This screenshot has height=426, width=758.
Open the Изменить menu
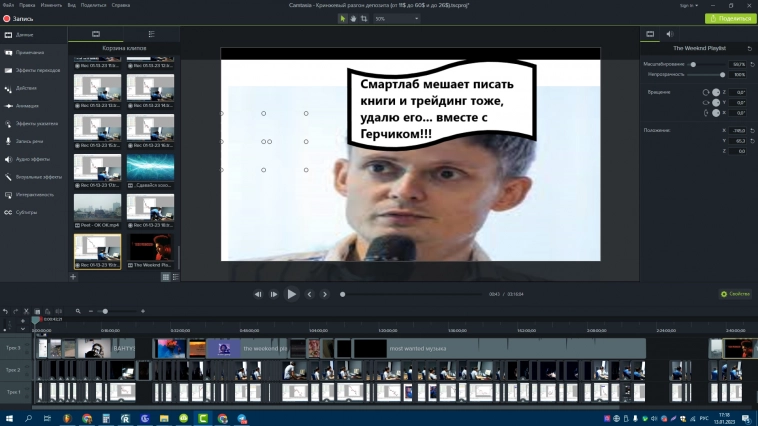pos(51,5)
